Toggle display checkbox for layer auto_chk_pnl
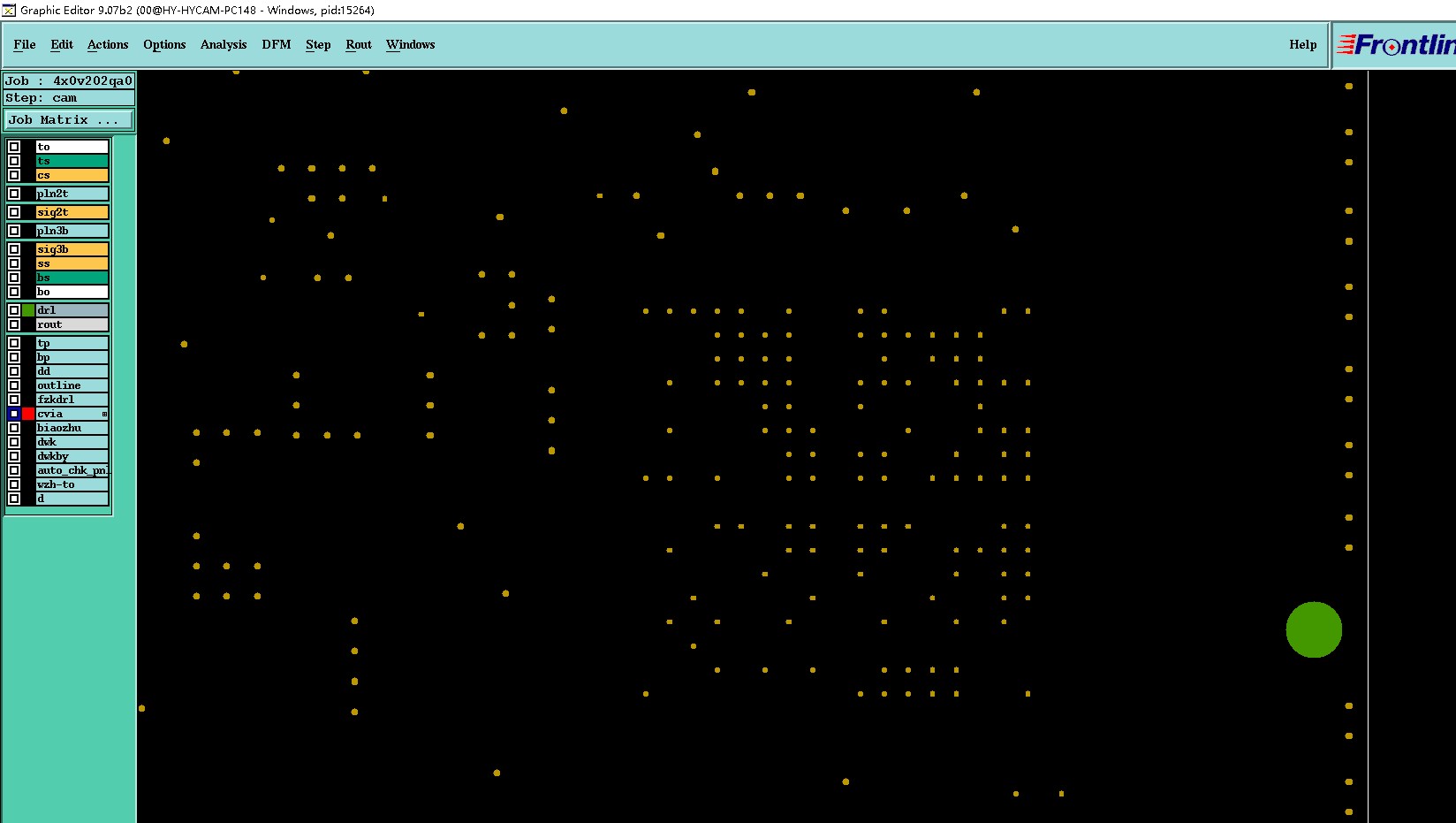Image resolution: width=1456 pixels, height=823 pixels. pos(14,470)
